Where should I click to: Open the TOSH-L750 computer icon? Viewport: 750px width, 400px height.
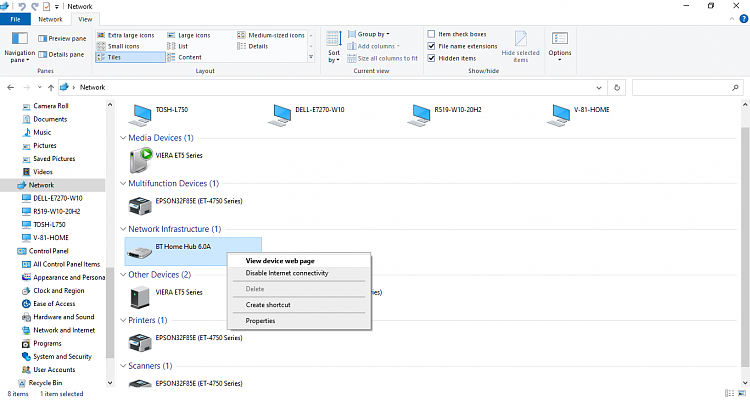pos(140,115)
